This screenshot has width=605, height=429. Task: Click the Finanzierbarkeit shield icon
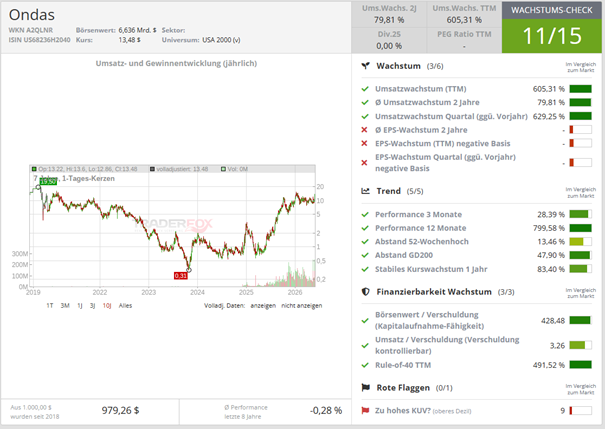coord(365,292)
